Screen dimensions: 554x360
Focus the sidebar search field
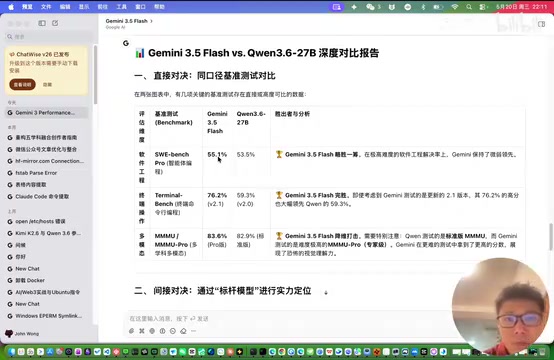(x=49, y=36)
